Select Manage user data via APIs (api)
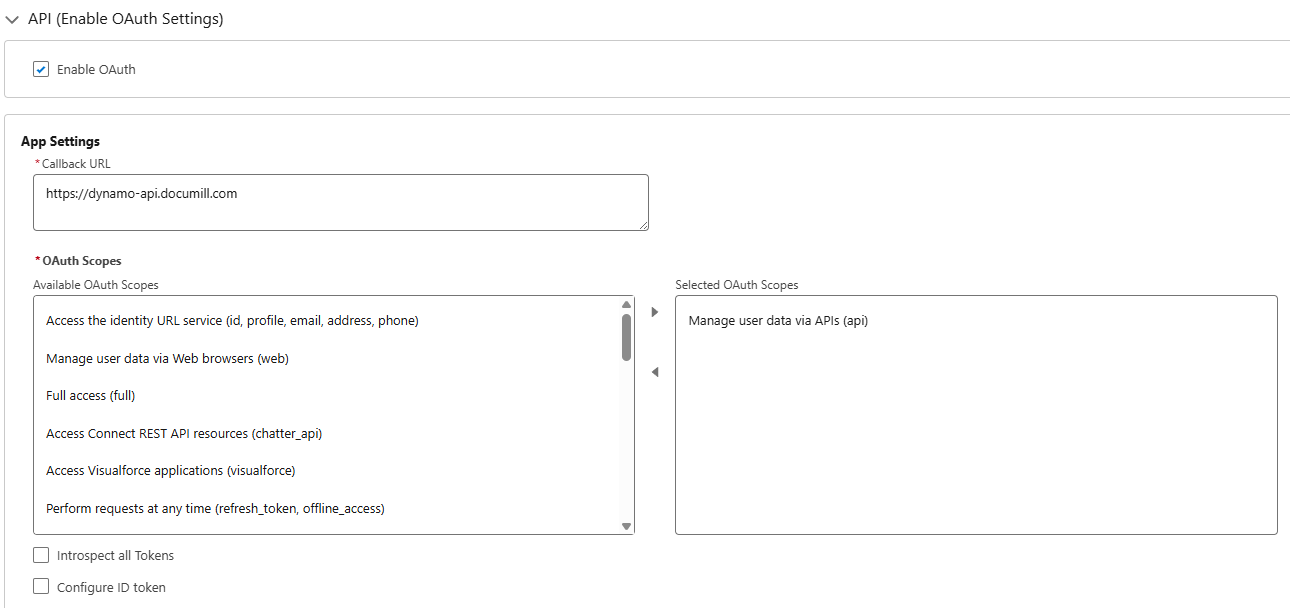 (x=778, y=321)
